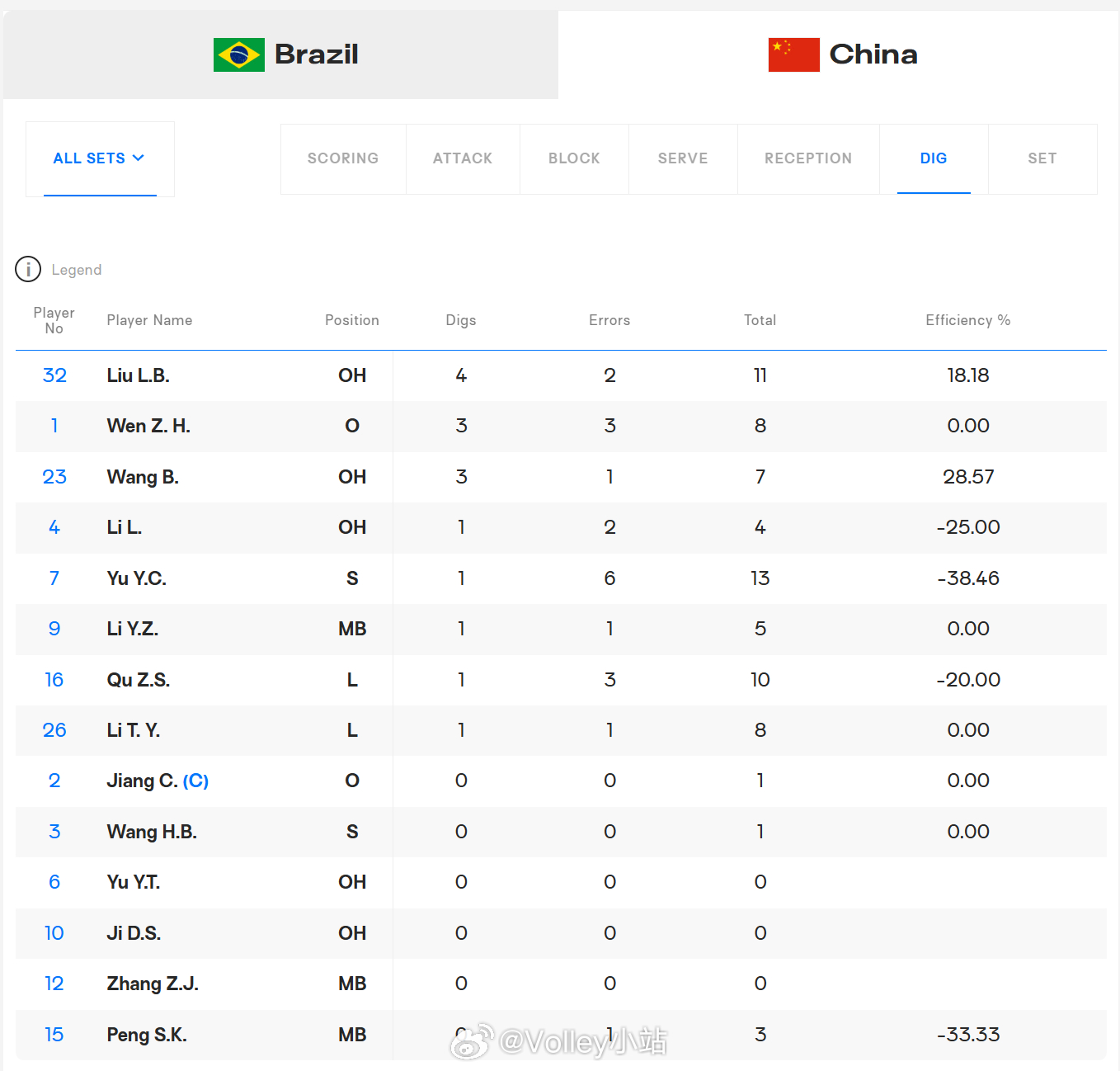Switch to the China team tab
Screen dimensions: 1120x1071
[839, 54]
